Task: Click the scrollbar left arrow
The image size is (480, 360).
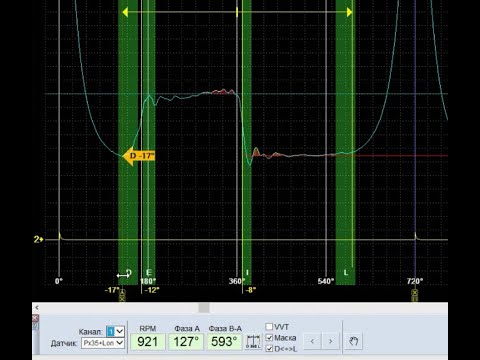Action: pyautogui.click(x=37, y=307)
